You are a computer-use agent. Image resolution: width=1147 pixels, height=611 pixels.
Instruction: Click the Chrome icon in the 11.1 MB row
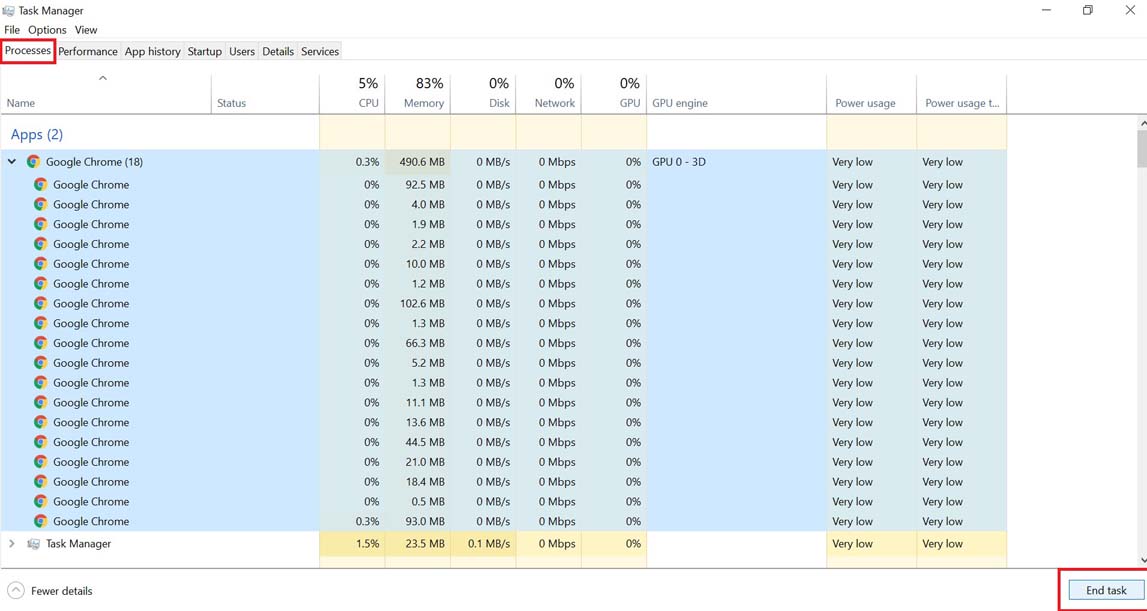click(40, 402)
